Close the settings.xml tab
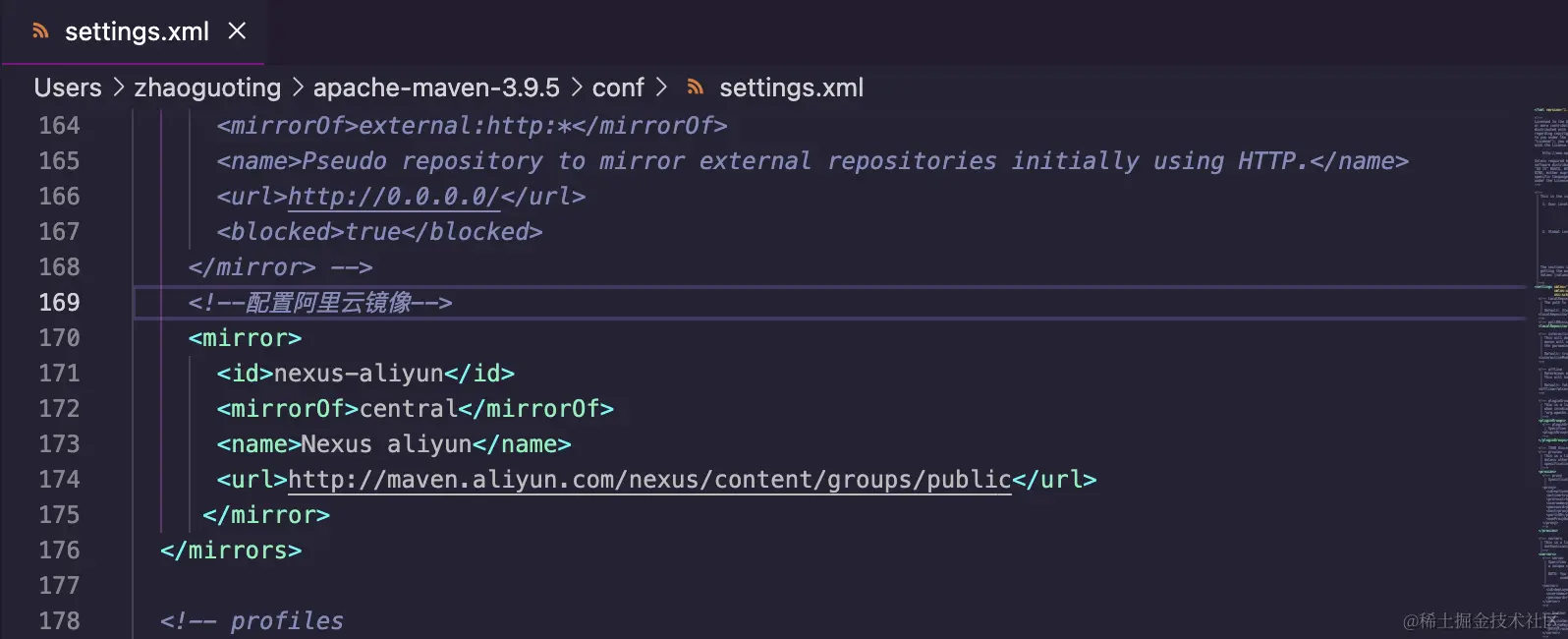The width and height of the screenshot is (1568, 639). click(x=237, y=31)
